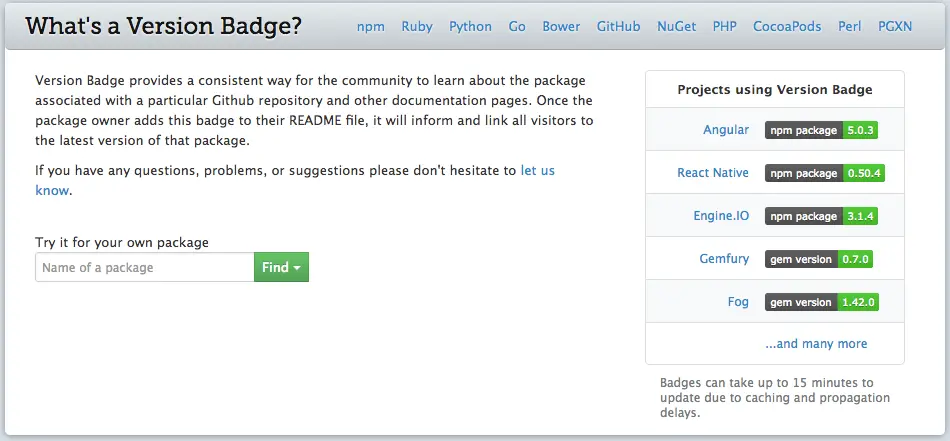Viewport: 950px width, 441px height.
Task: Switch to the Ruby tab
Action: point(417,26)
